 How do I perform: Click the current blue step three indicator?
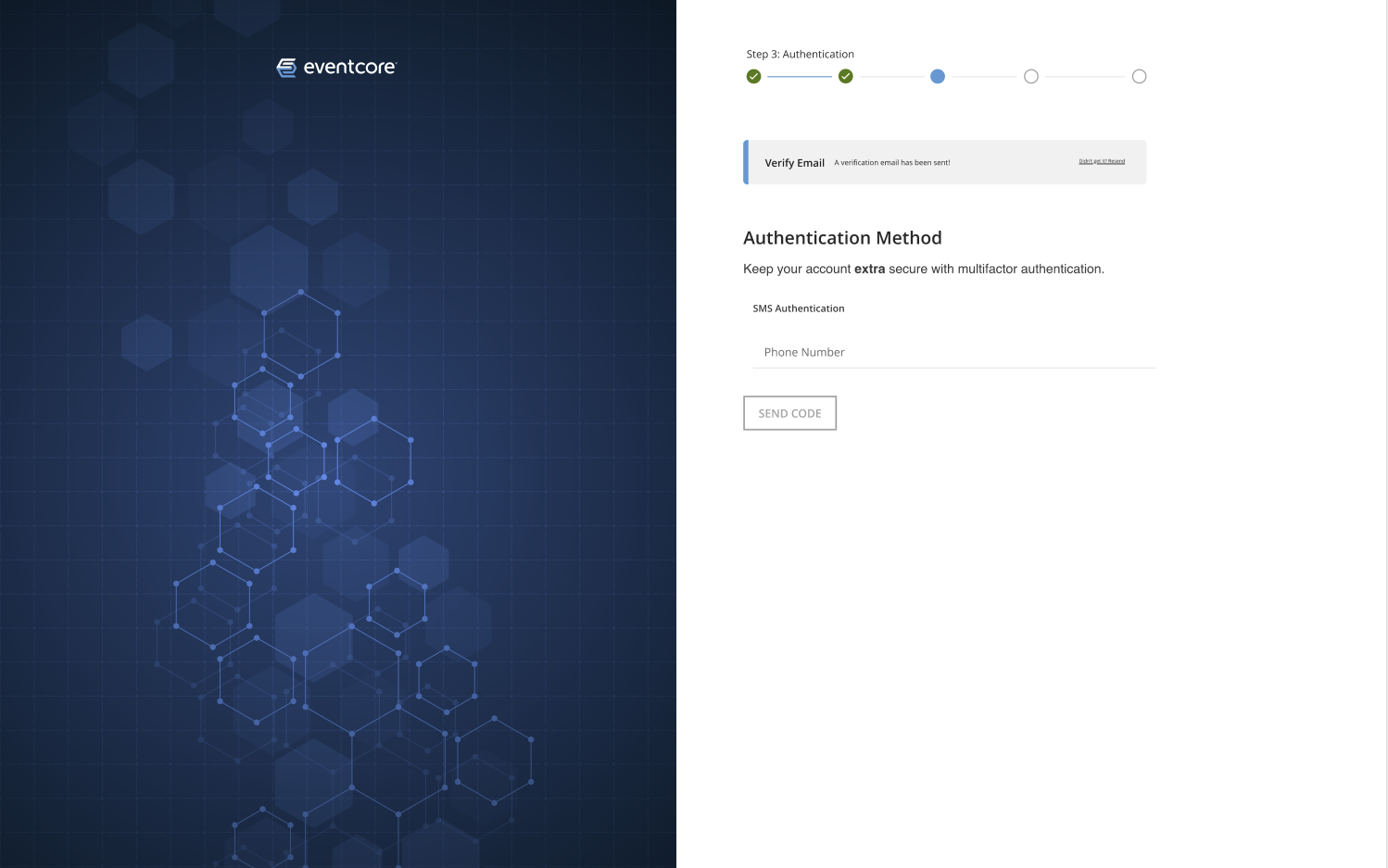pyautogui.click(x=938, y=77)
